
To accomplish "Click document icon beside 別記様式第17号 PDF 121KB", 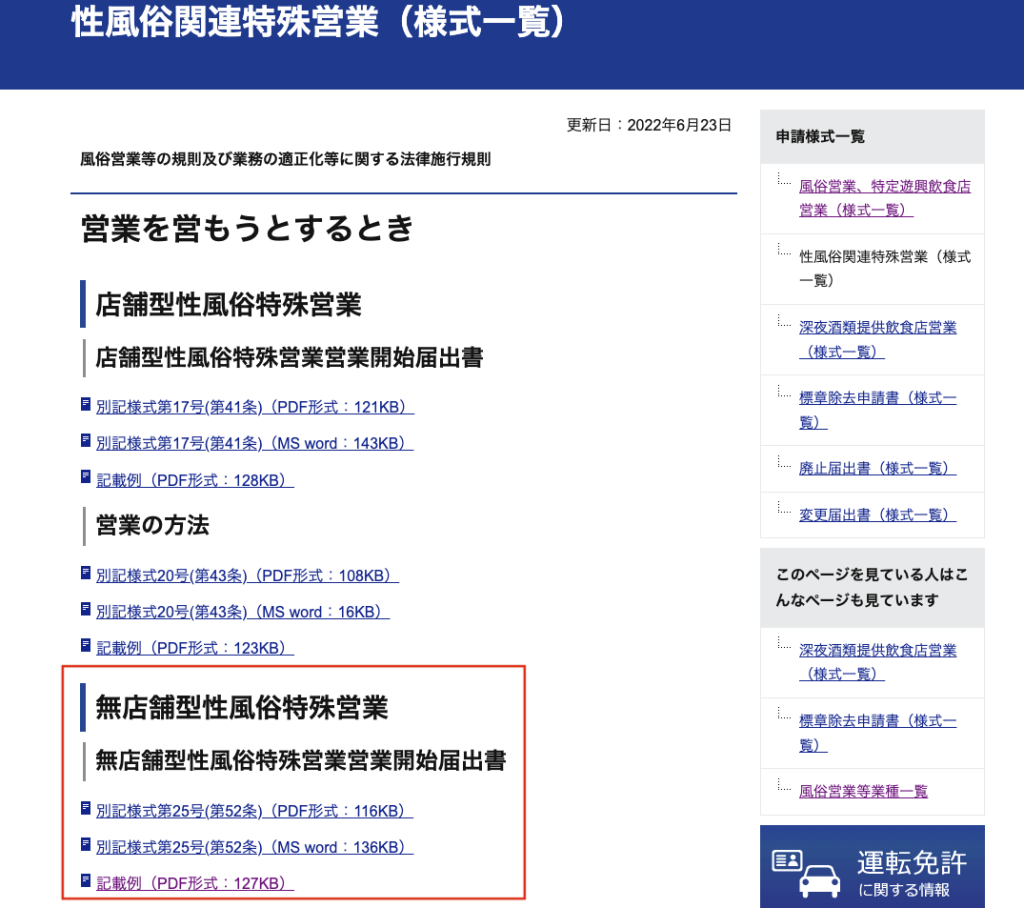I will [x=86, y=406].
